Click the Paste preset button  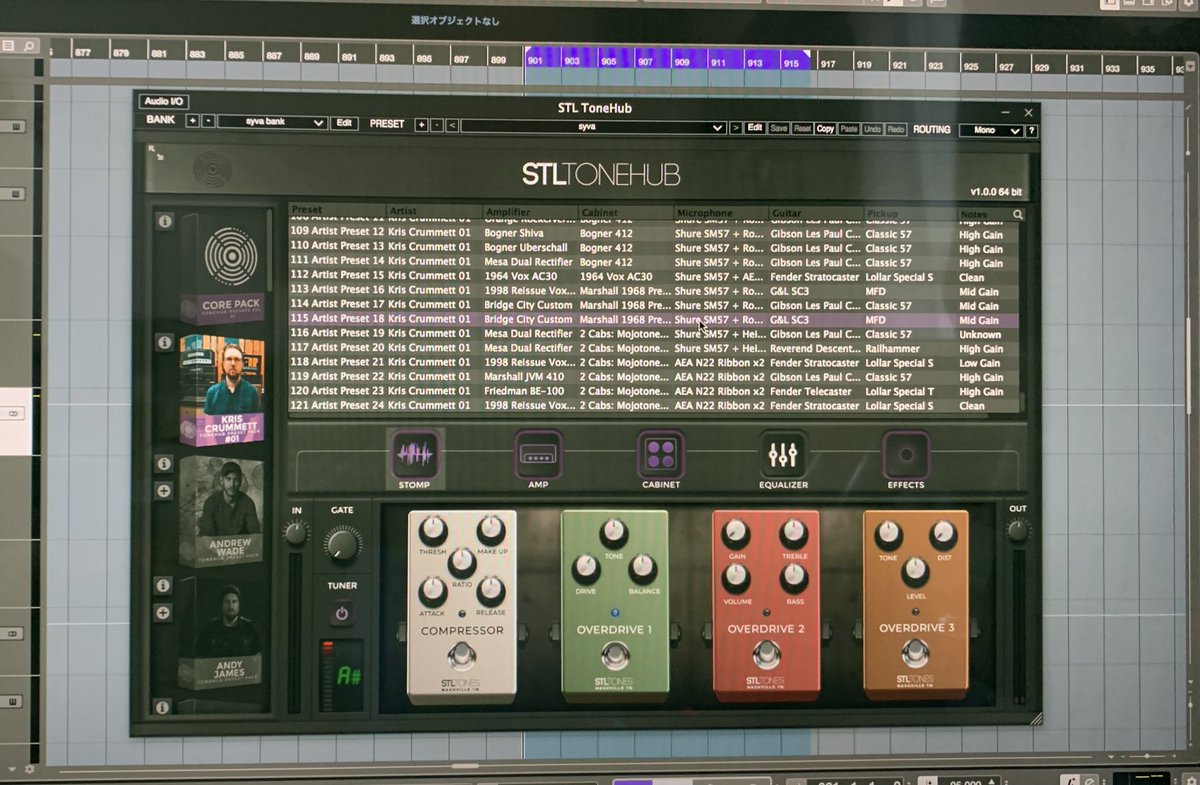tap(849, 129)
